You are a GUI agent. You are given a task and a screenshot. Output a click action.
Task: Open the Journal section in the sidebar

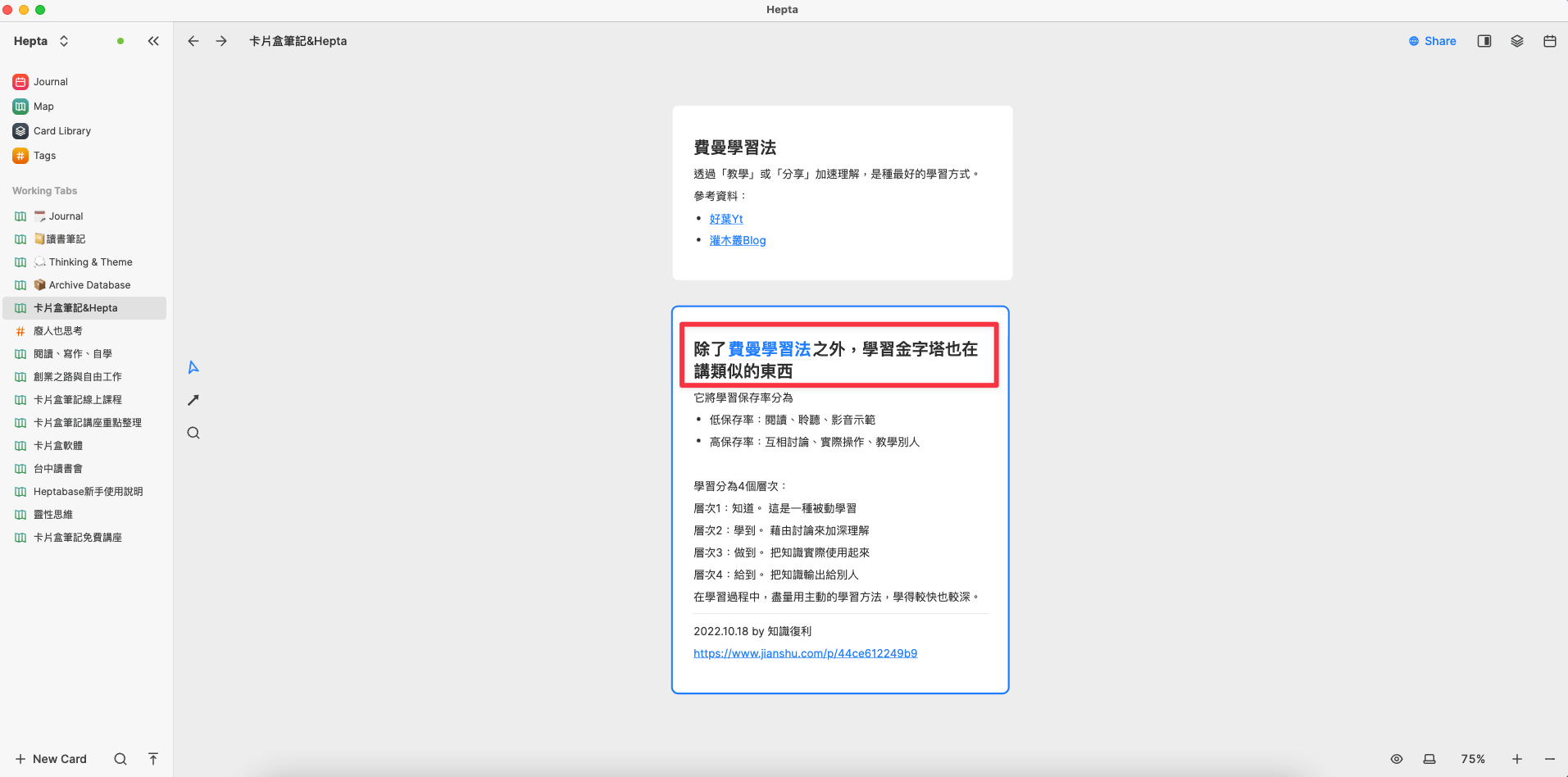tap(51, 81)
